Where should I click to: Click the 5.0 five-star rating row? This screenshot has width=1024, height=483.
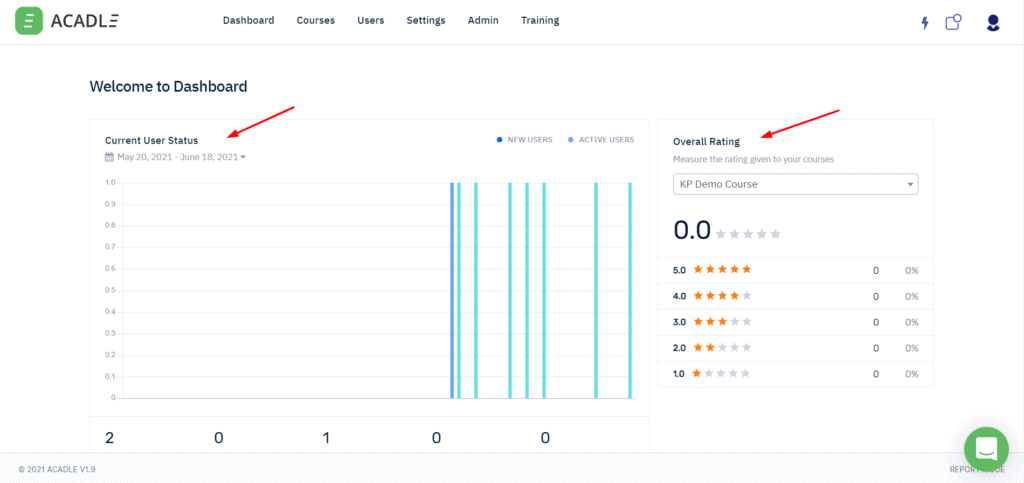pos(795,270)
